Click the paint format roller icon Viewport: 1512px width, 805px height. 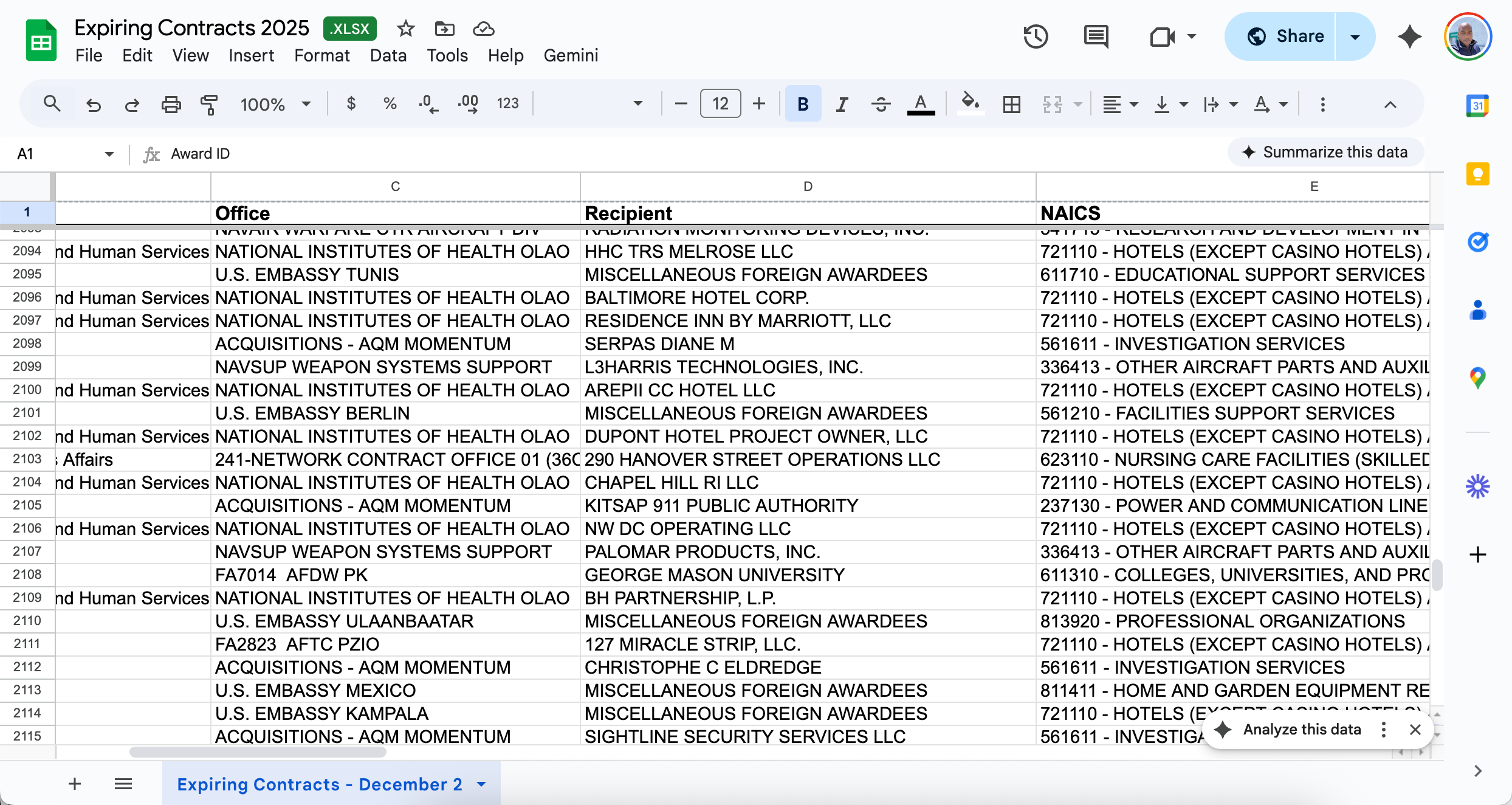209,105
